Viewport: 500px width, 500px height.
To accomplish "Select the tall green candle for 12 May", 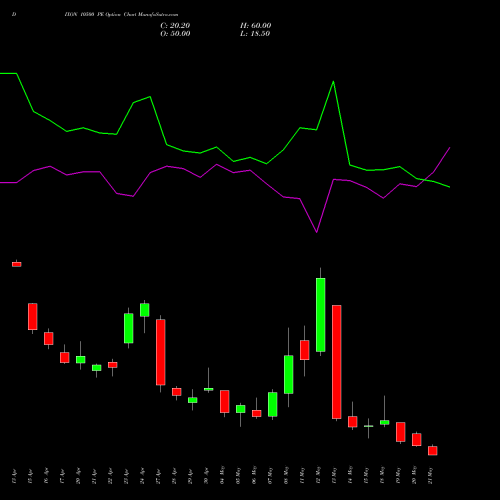I will click(321, 315).
